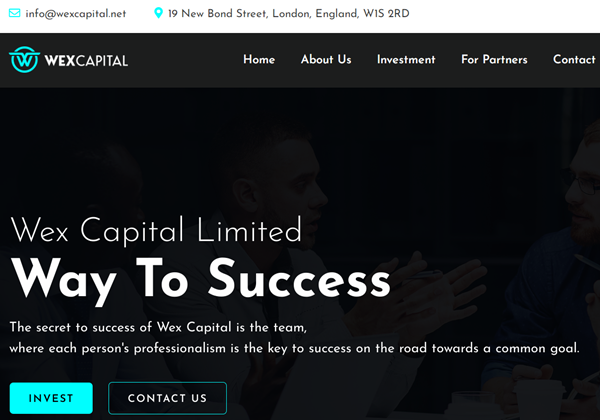
Task: Click the circular W logo icon
Action: [x=24, y=60]
